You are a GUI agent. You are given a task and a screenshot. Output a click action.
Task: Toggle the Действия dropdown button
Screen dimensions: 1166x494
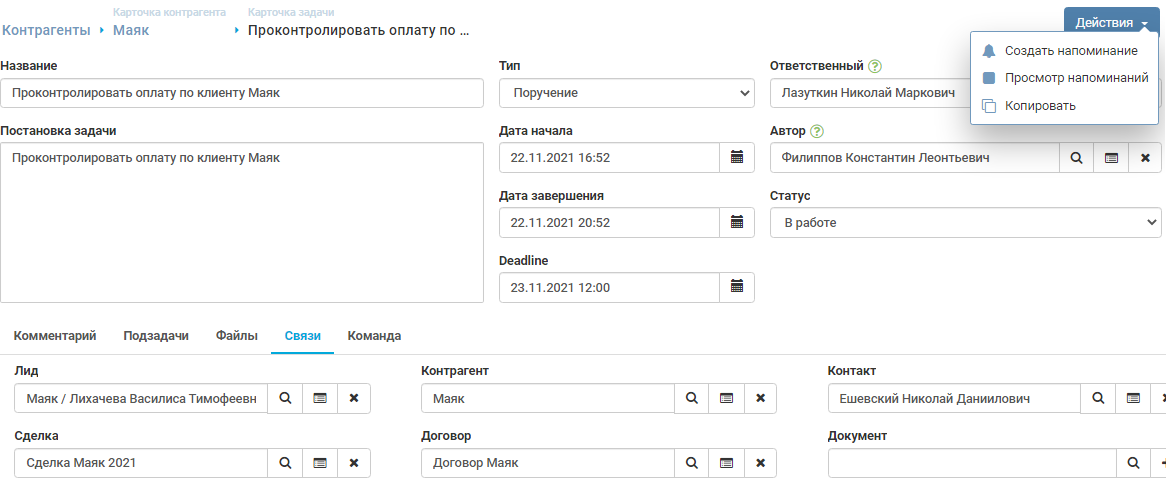pyautogui.click(x=1111, y=22)
